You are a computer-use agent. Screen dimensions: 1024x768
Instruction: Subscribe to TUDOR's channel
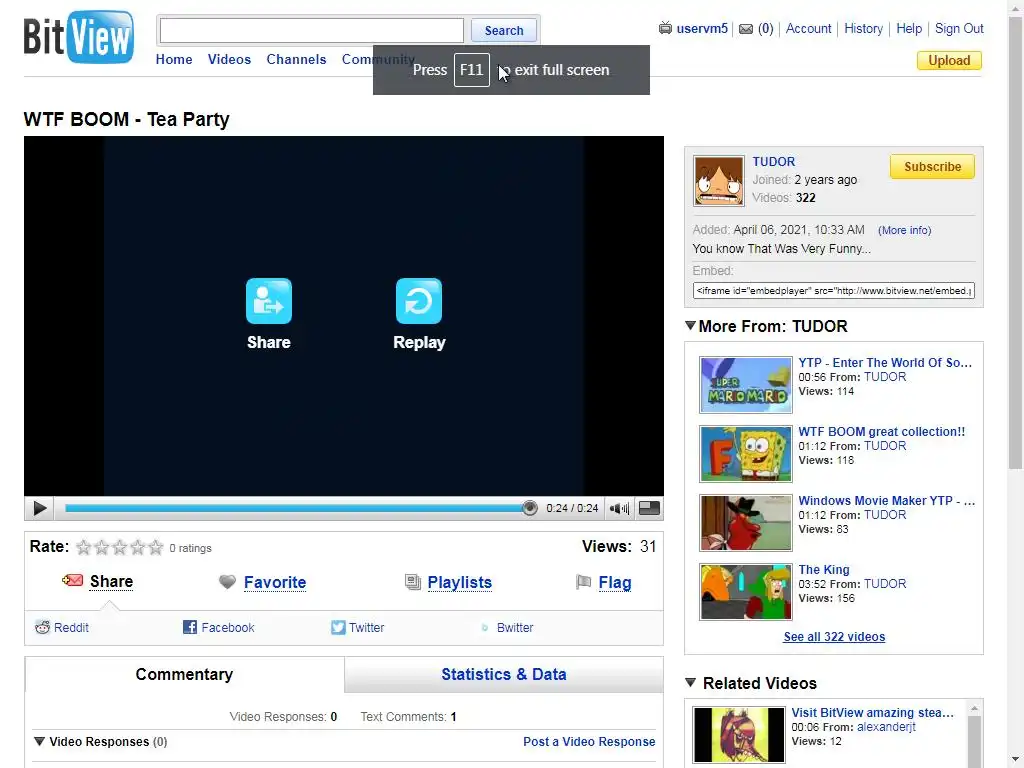pyautogui.click(x=932, y=167)
